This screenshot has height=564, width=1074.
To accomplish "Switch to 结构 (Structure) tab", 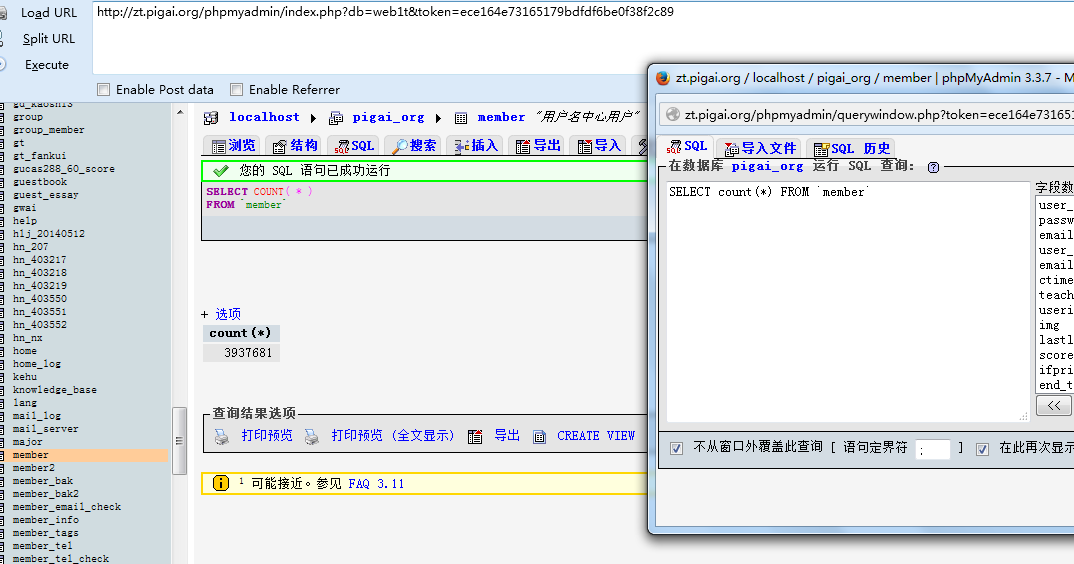I will coord(295,145).
